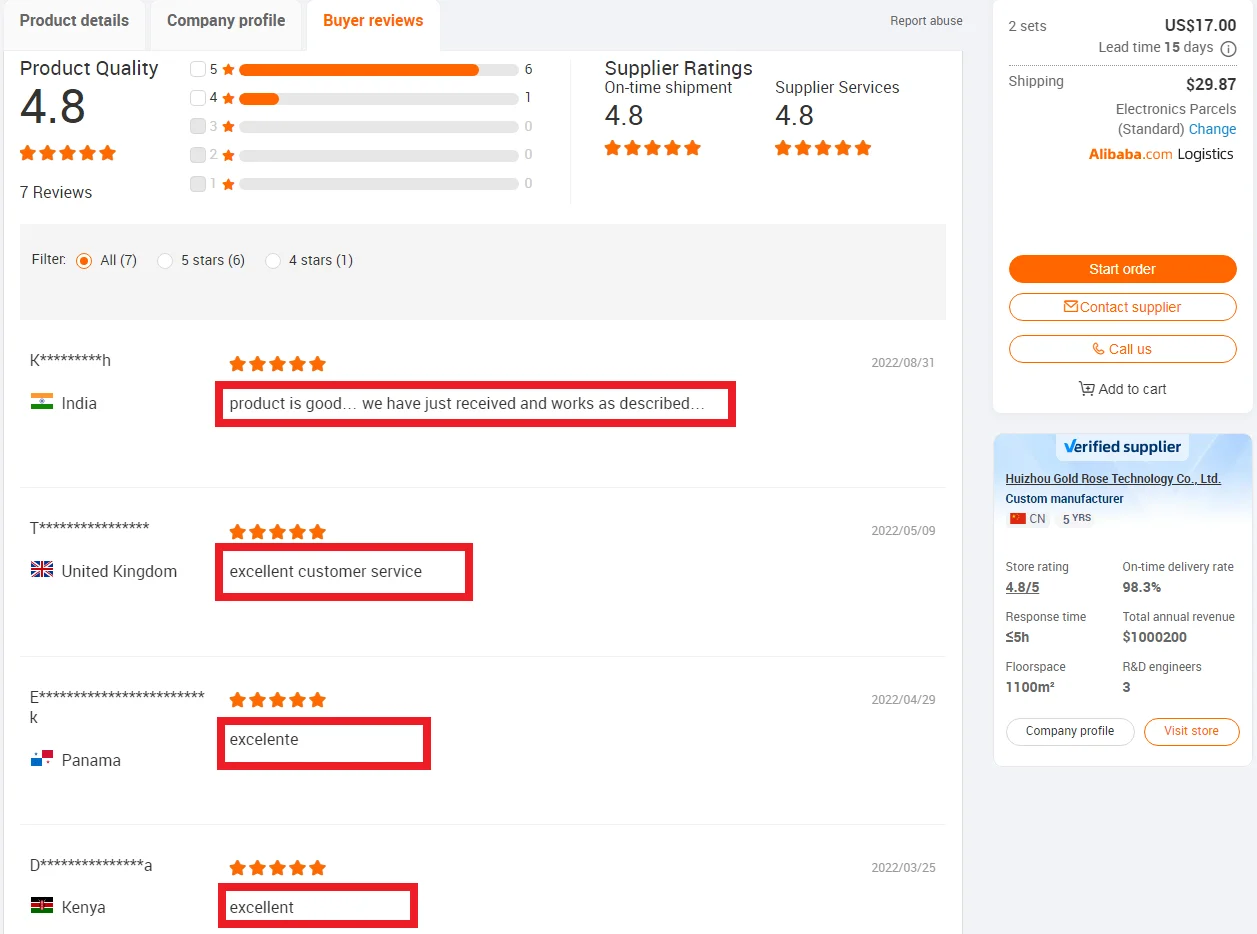
Task: Add to cart
Action: (1122, 389)
